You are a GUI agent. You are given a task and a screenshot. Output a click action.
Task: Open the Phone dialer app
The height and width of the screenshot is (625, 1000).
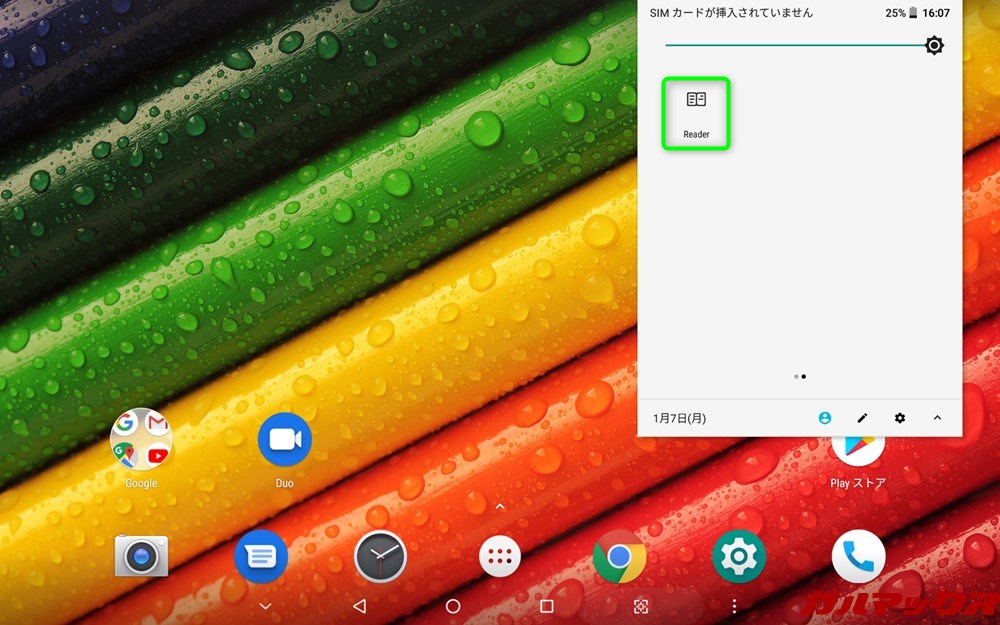pos(858,556)
